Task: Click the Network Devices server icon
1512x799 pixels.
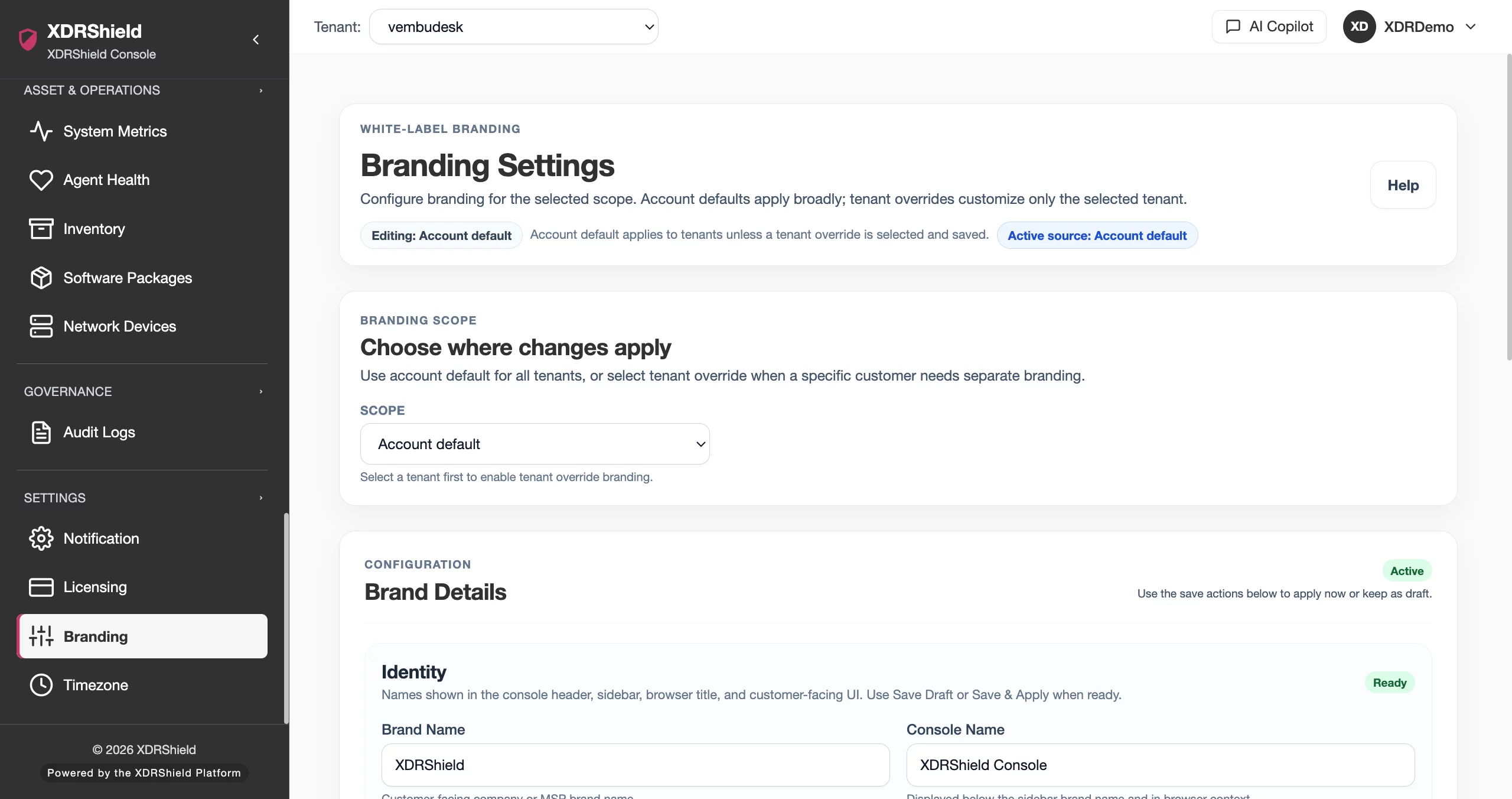Action: pos(41,326)
